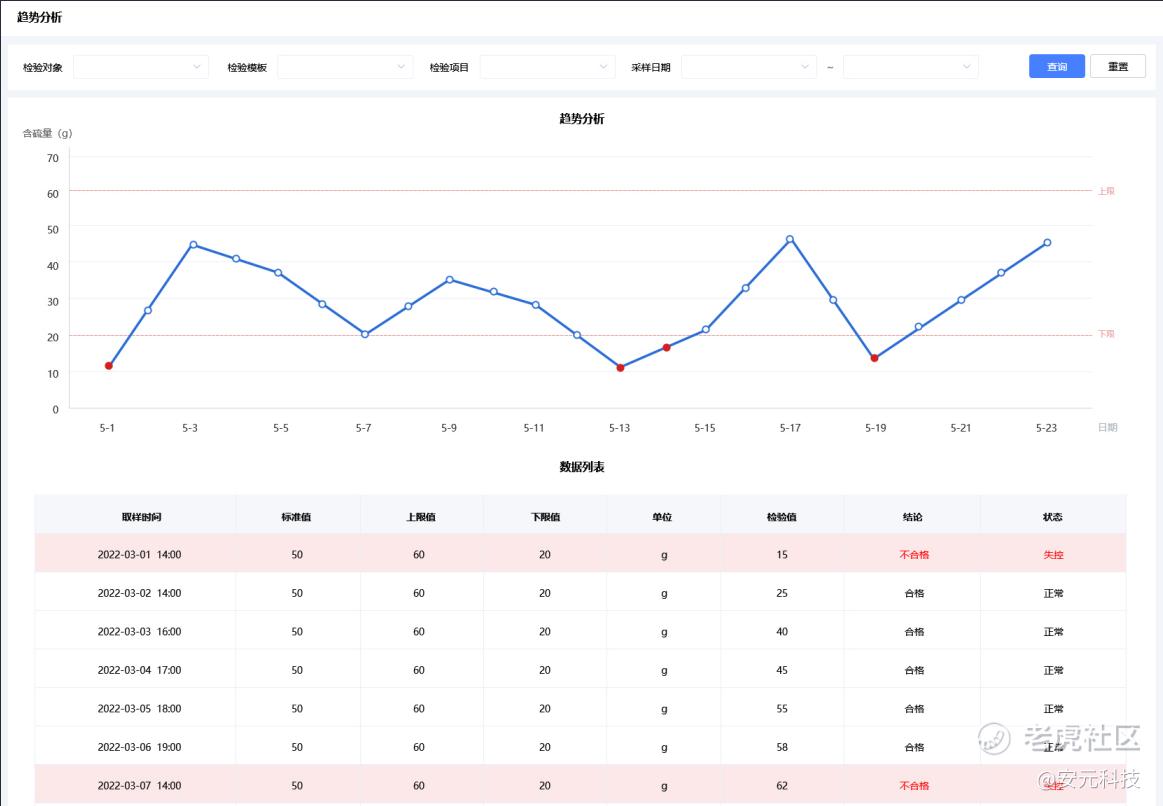Open the 检验对象 dropdown

[141, 67]
